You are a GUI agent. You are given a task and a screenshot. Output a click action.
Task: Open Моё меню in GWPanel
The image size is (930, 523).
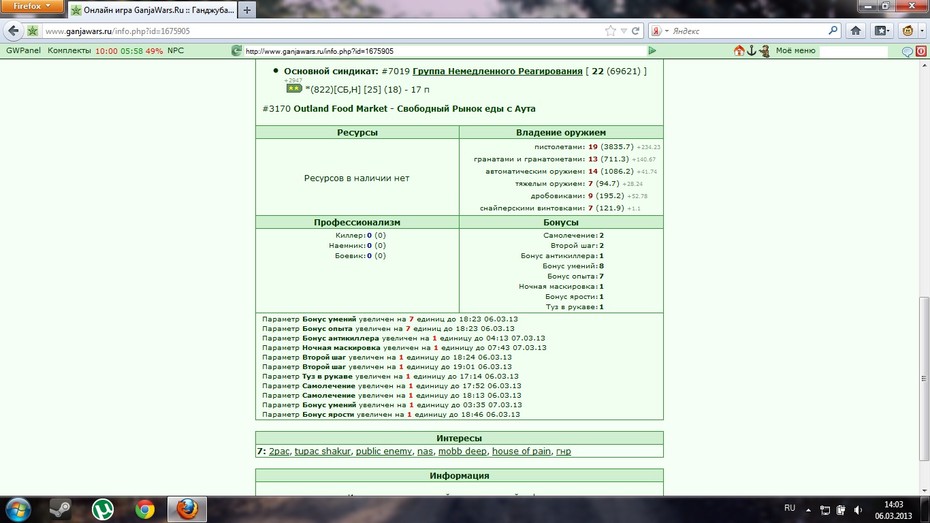tap(795, 51)
